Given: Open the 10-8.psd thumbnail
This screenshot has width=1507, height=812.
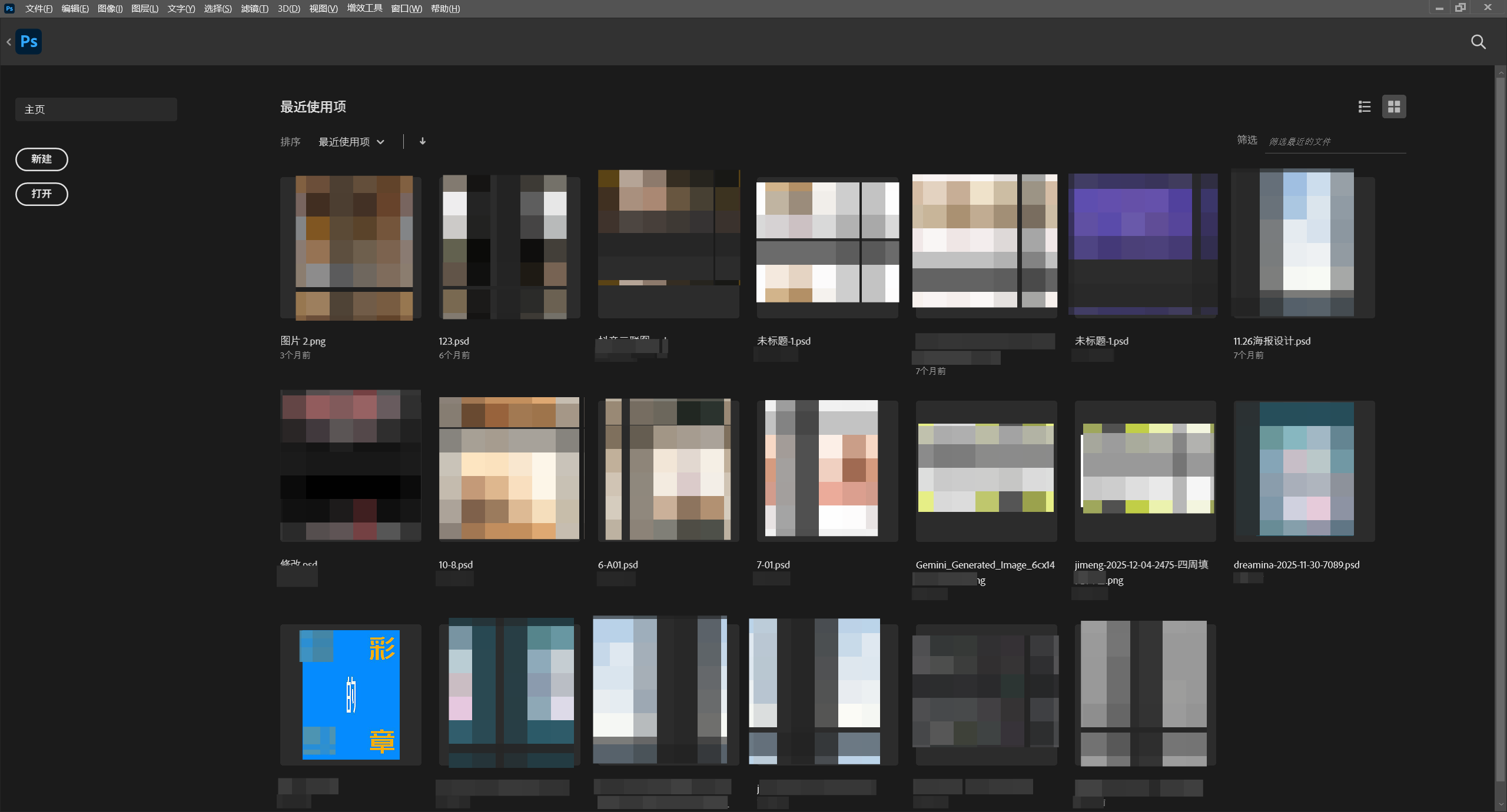Looking at the screenshot, I should coord(510,469).
